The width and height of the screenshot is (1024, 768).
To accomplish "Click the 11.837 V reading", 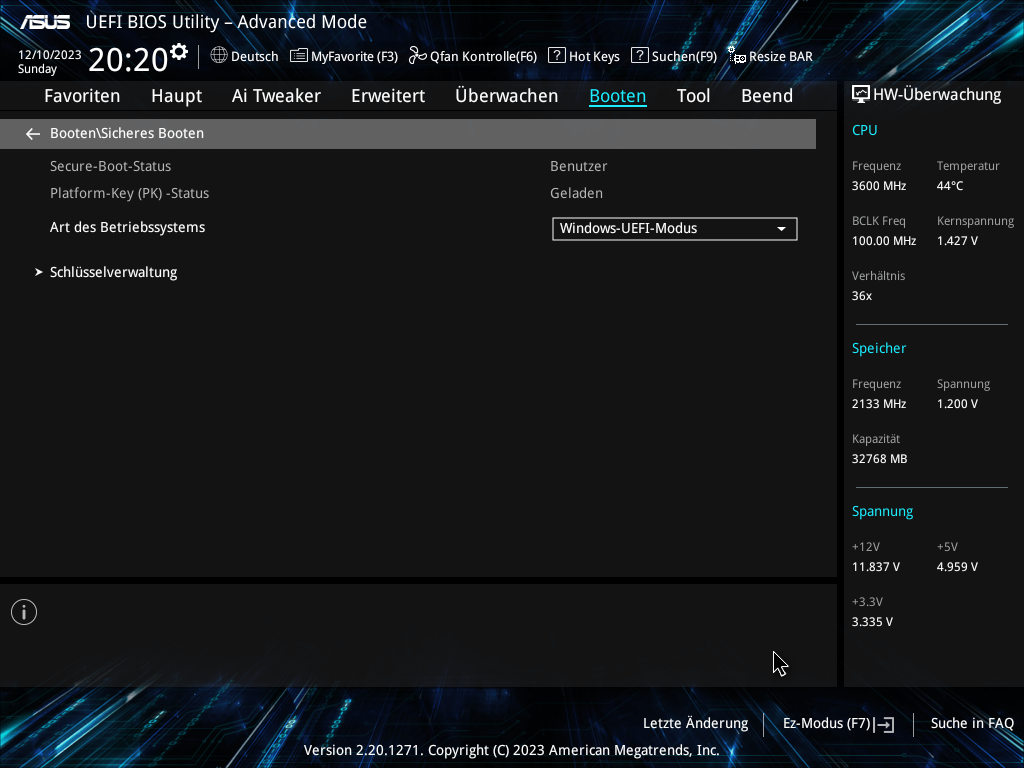I will pyautogui.click(x=876, y=567).
